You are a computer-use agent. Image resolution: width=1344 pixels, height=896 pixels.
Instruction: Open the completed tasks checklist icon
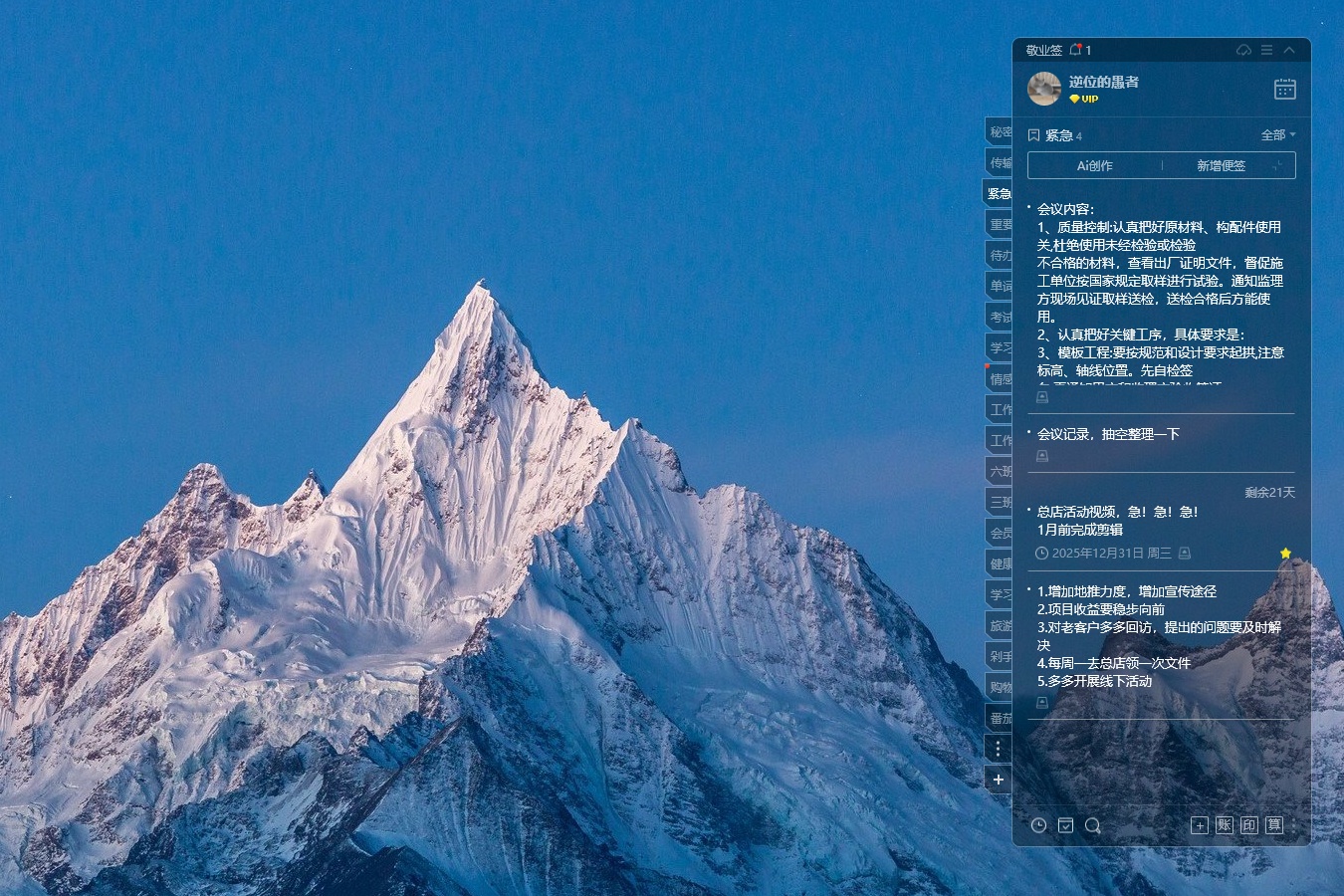1065,825
